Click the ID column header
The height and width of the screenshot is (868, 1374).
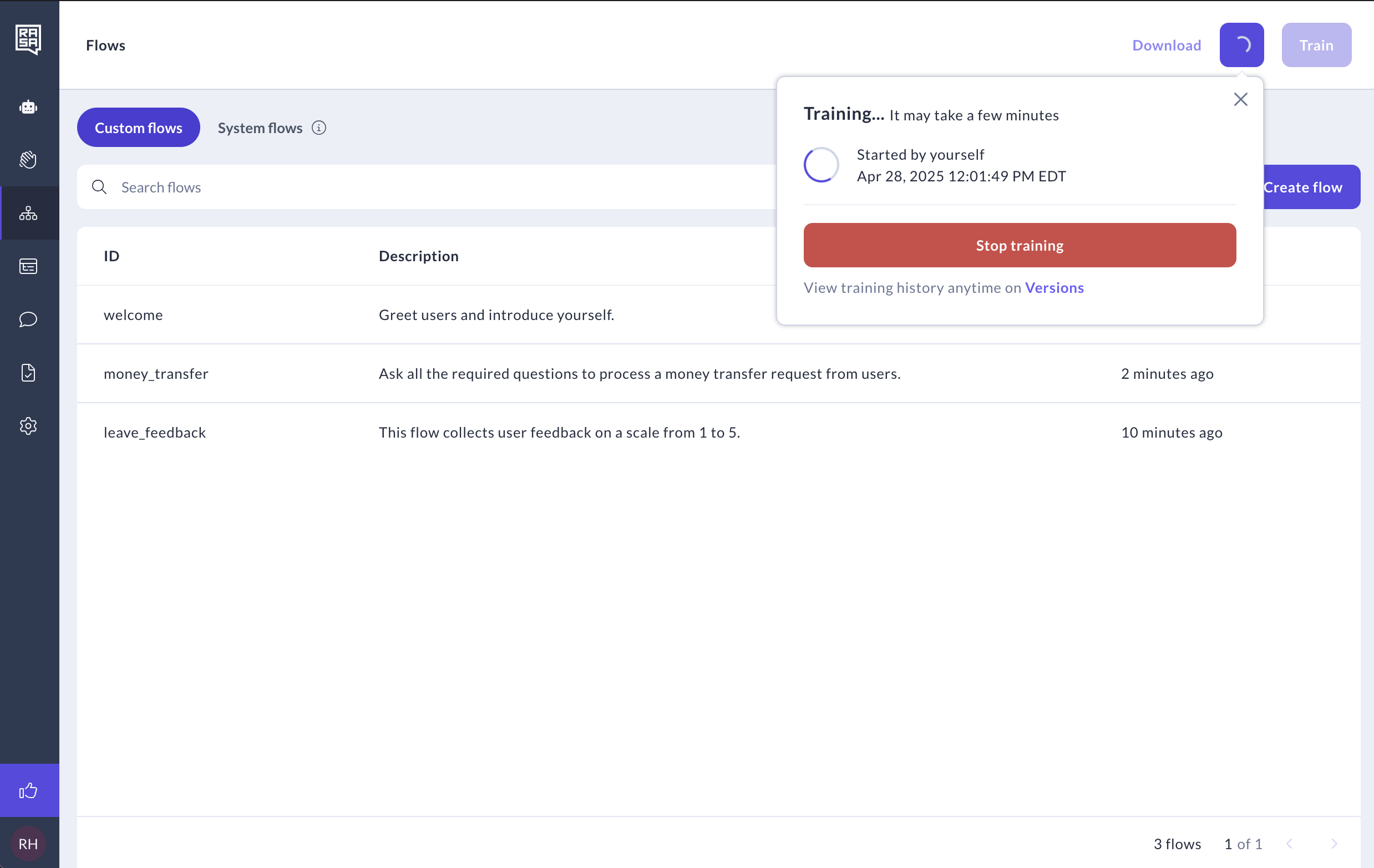111,256
